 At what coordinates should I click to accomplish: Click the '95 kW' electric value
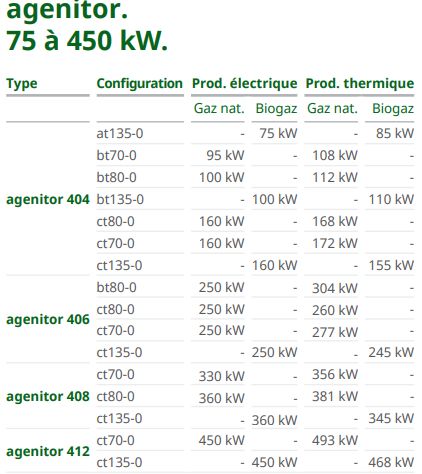point(225,156)
